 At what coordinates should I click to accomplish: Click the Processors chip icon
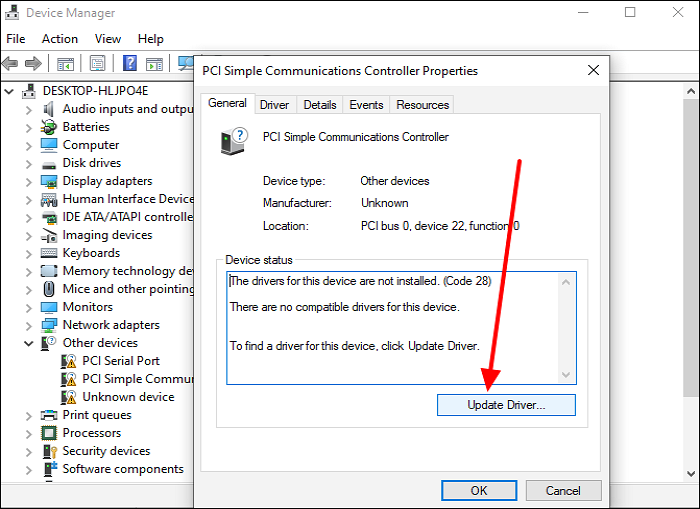click(x=49, y=433)
